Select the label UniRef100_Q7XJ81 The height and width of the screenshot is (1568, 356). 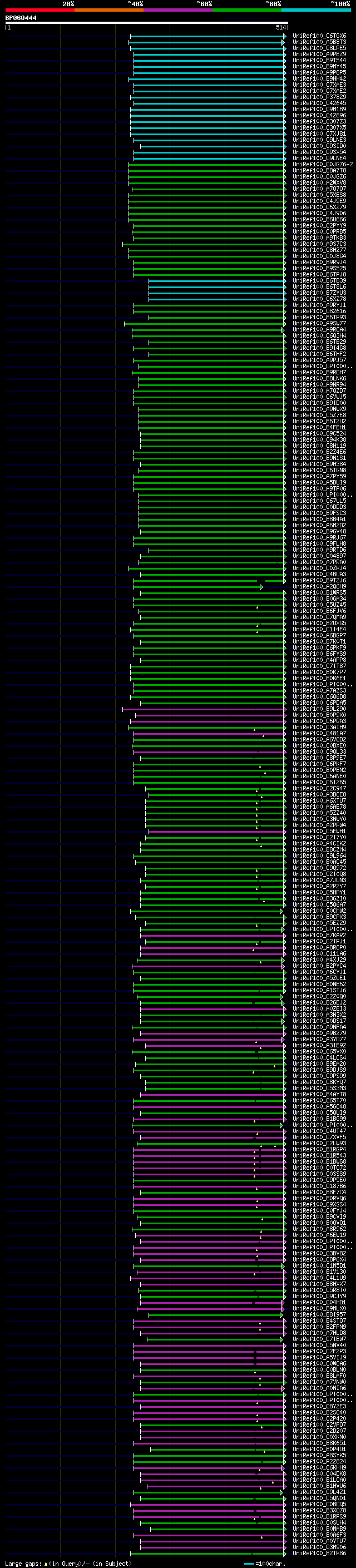(319, 134)
